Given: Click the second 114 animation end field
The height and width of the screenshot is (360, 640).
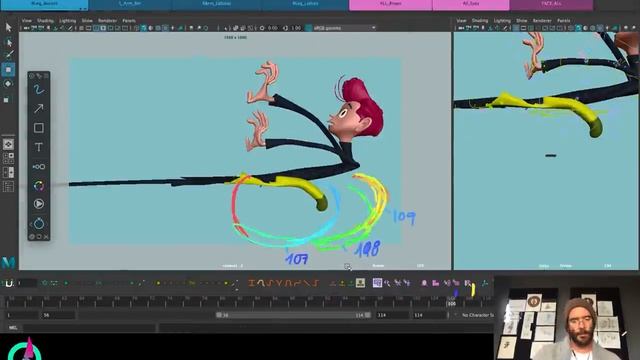Looking at the screenshot, I should click(x=429, y=315).
